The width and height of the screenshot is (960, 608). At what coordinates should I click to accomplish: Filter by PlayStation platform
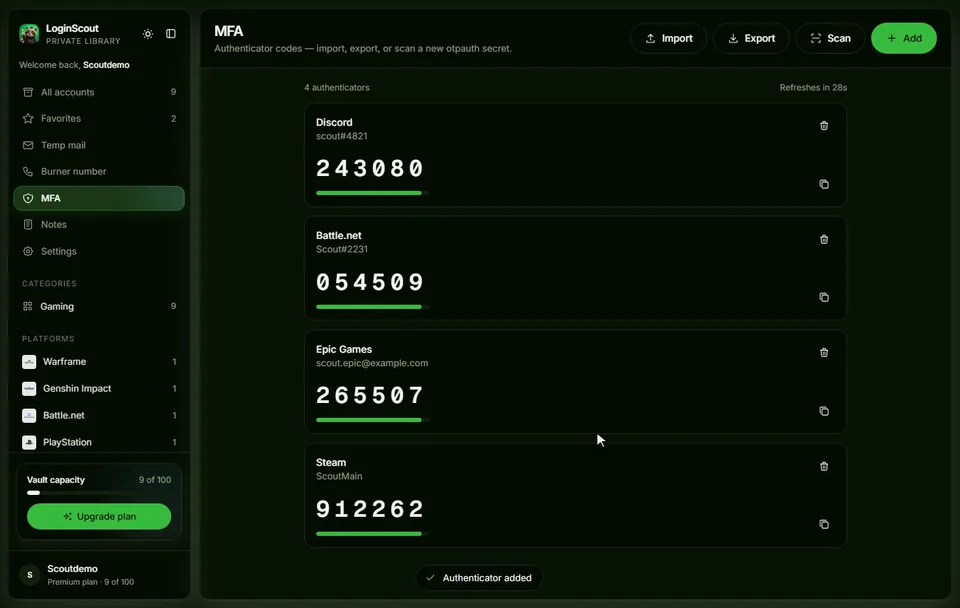99,442
